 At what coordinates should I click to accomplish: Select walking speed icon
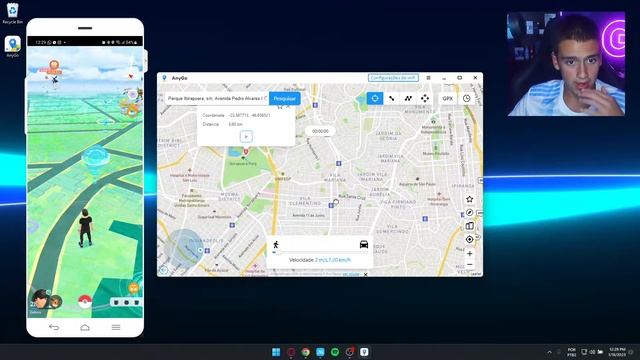coord(276,244)
